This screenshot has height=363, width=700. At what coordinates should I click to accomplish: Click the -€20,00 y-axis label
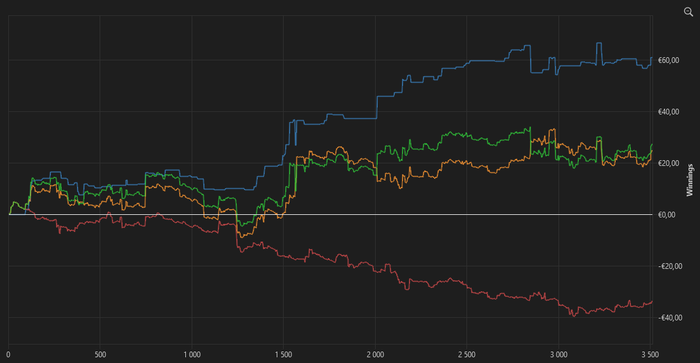(670, 266)
